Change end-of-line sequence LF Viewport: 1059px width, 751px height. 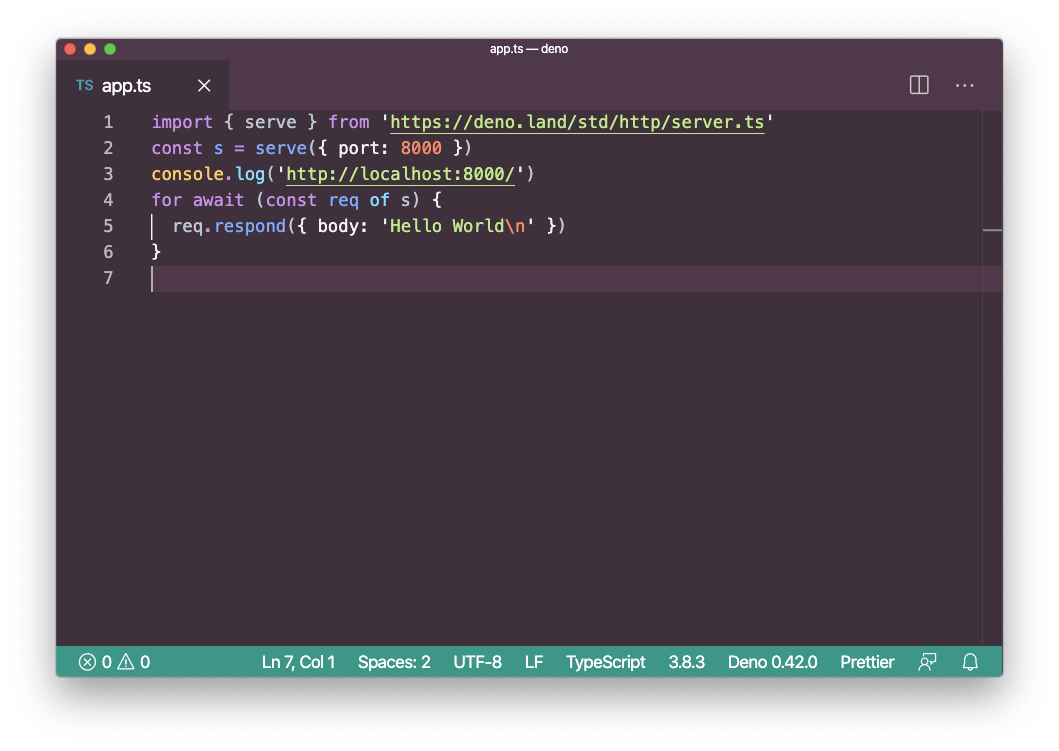534,662
